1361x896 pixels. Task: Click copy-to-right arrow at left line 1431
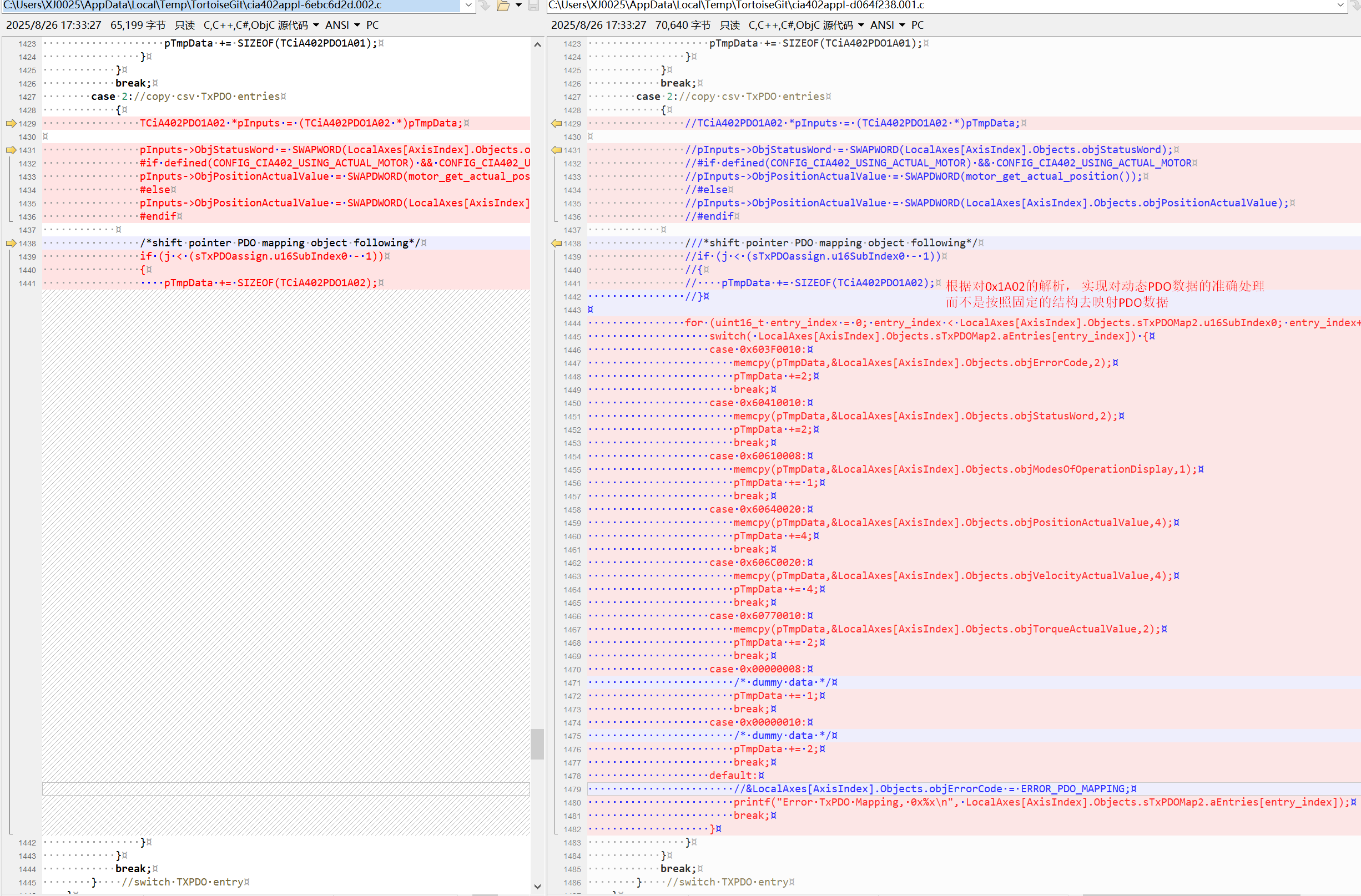11,150
